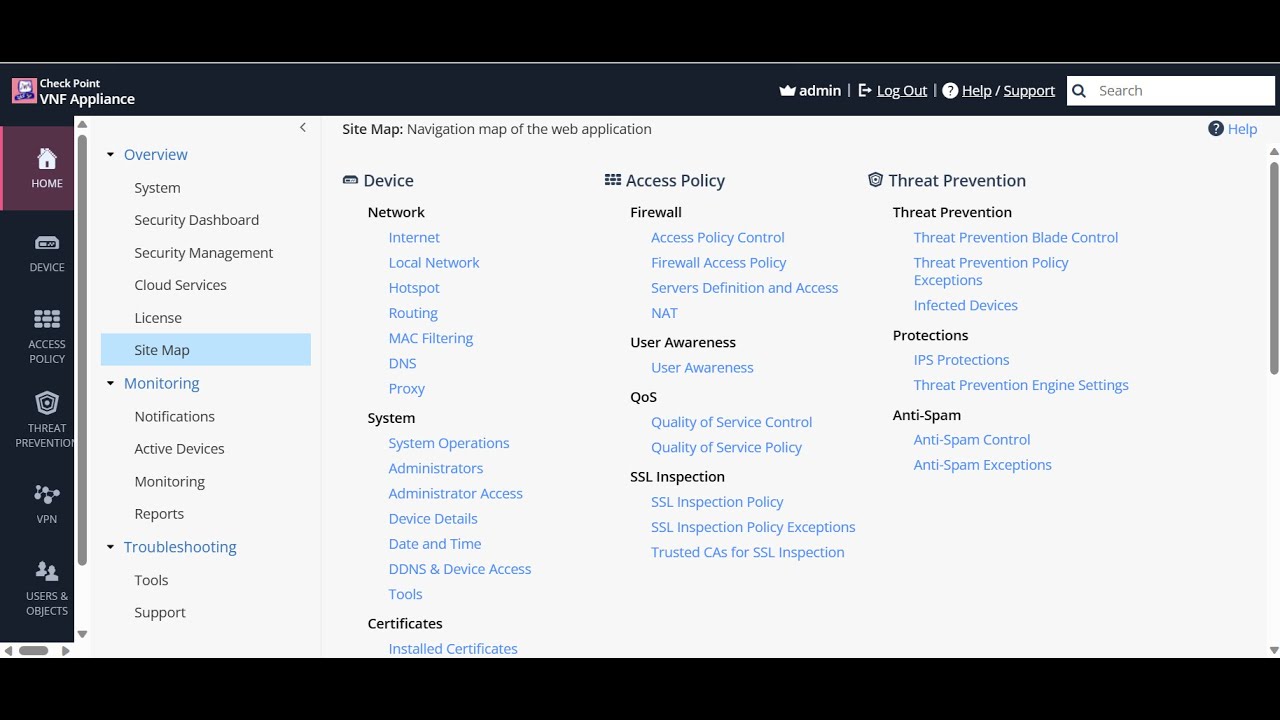Open the Anti-Spam Exceptions link
Screen dimensions: 1280x720
983,465
